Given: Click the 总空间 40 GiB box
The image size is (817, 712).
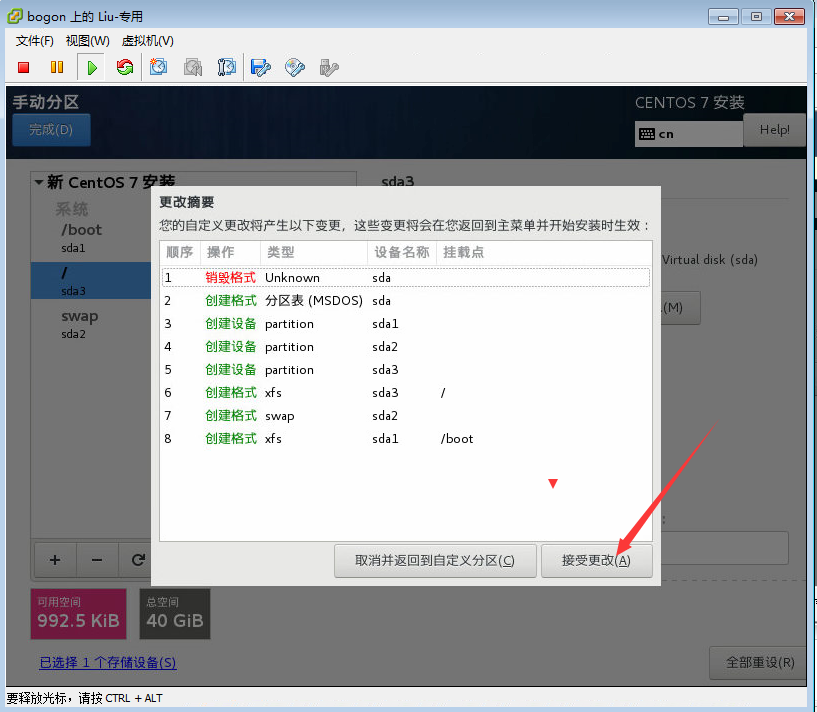Looking at the screenshot, I should 175,613.
